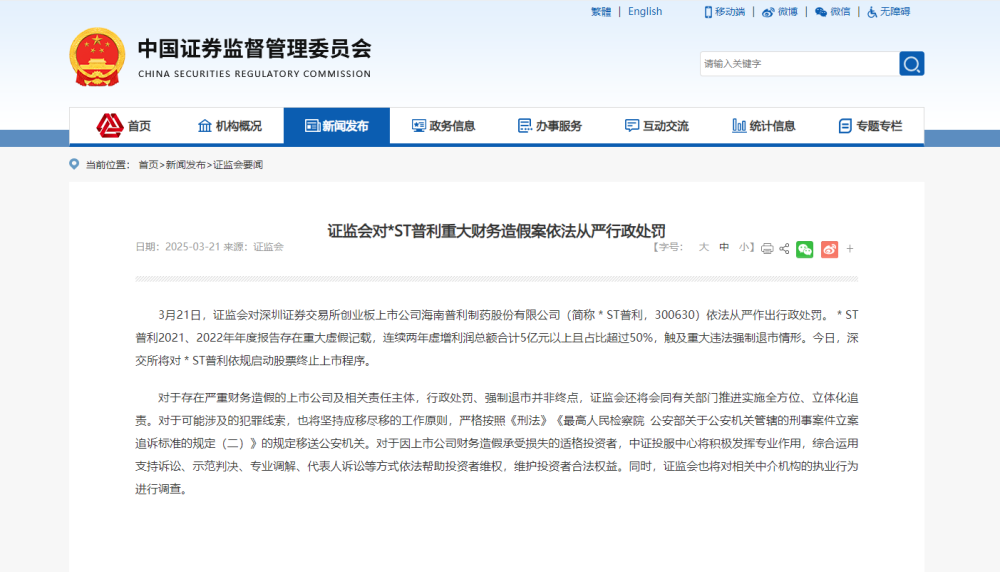
Task: Switch language to English
Action: click(645, 12)
